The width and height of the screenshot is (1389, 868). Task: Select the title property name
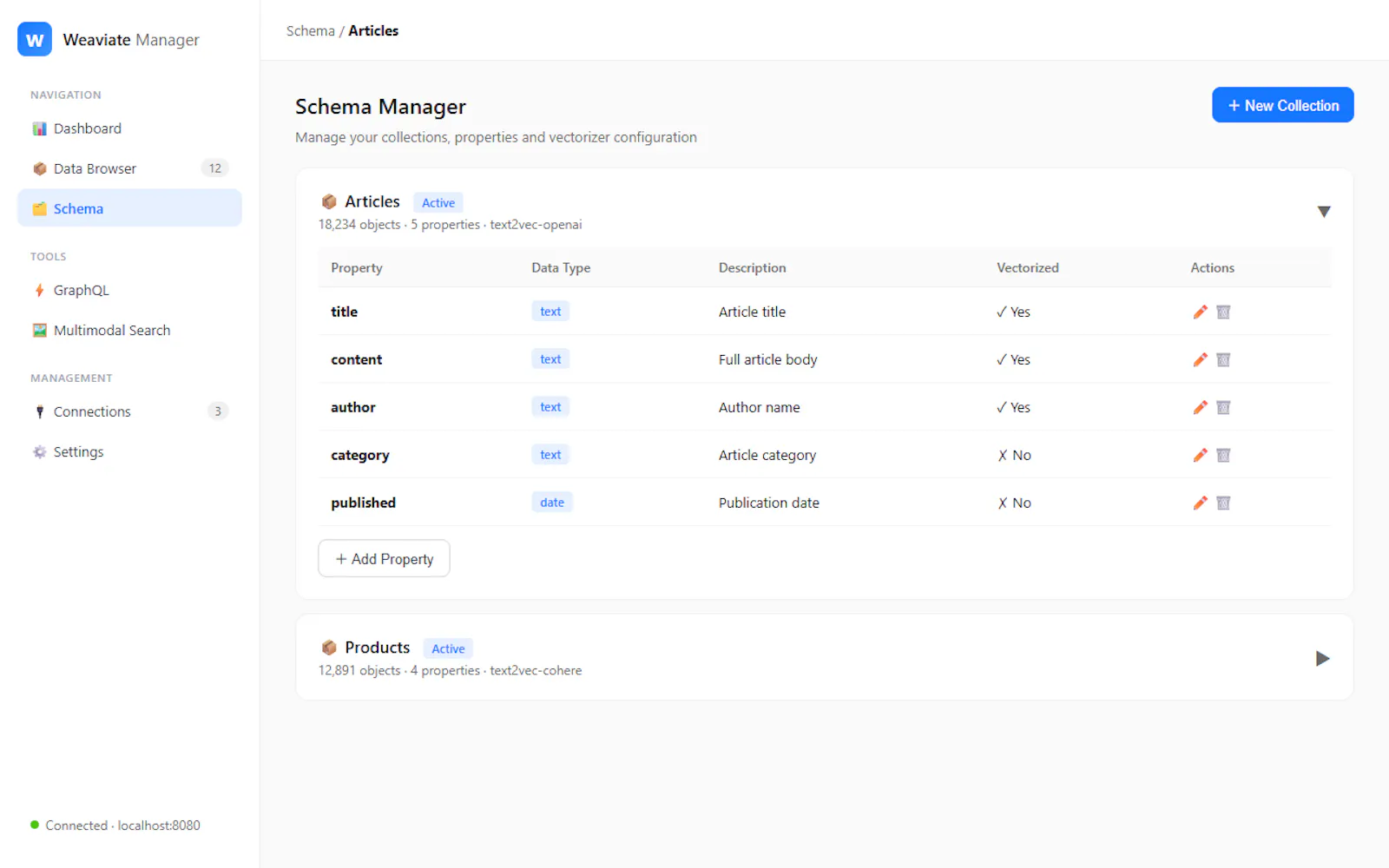click(344, 312)
